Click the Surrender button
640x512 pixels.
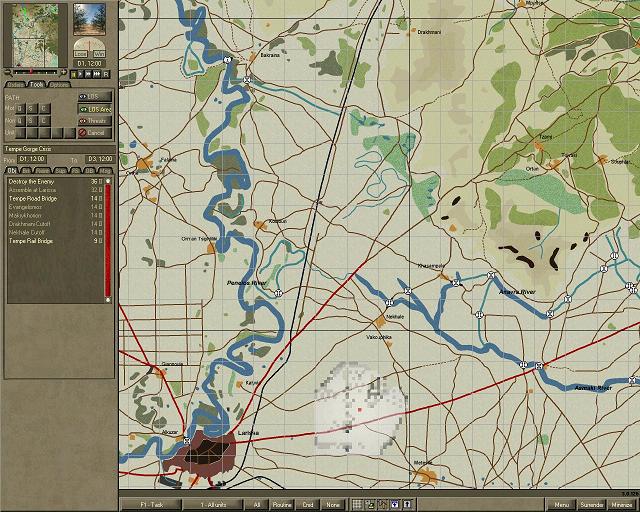point(592,505)
